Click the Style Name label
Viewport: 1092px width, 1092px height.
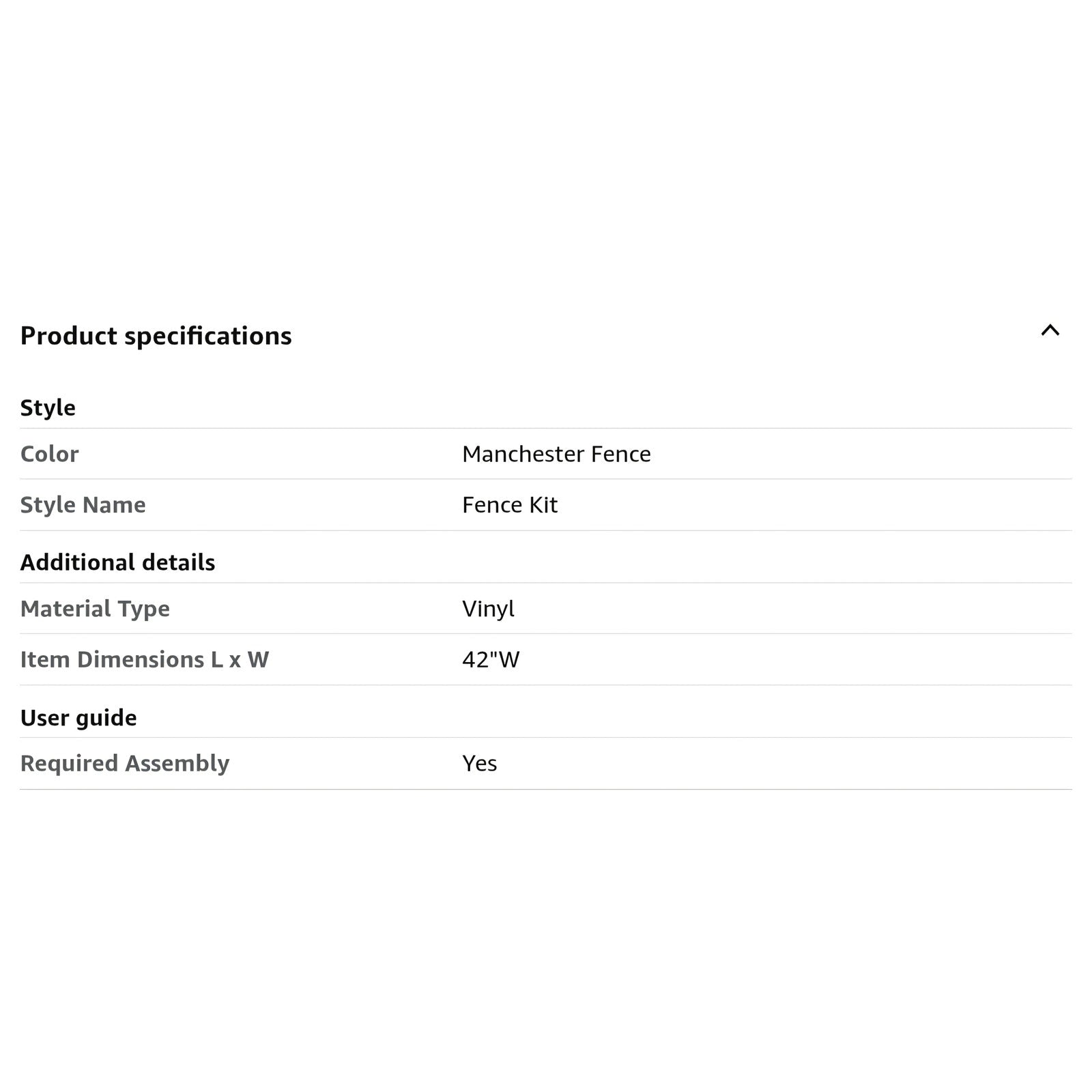pyautogui.click(x=83, y=505)
